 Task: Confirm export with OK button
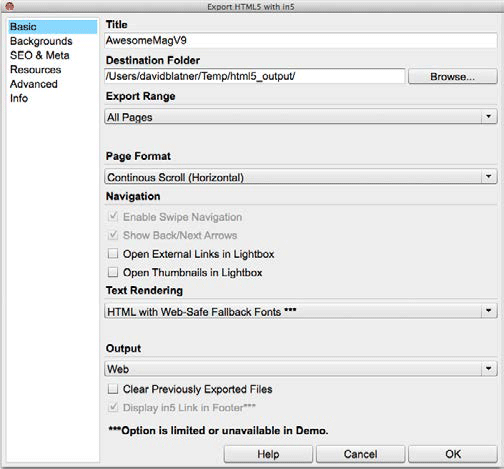coord(453,454)
